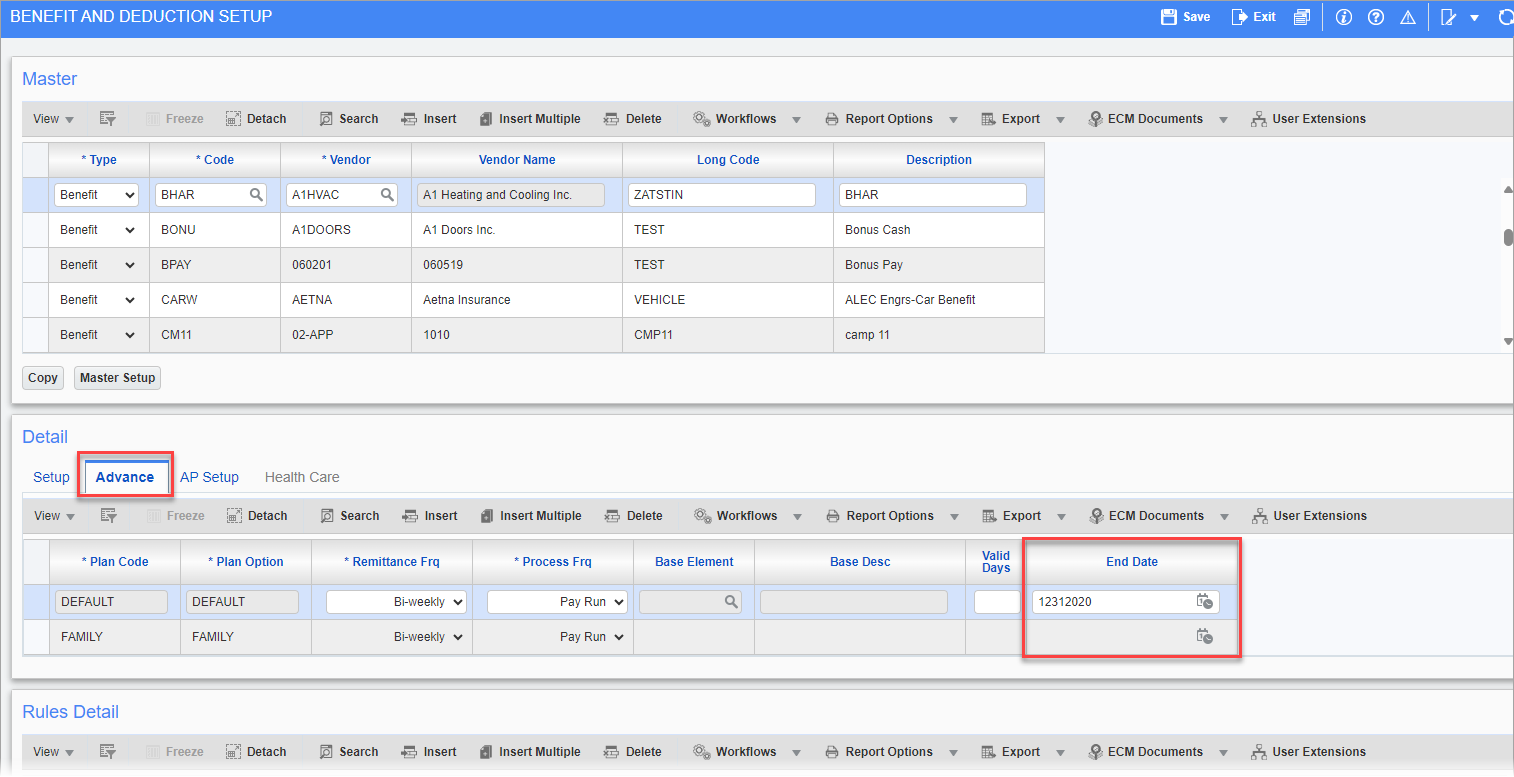This screenshot has width=1514, height=777.
Task: Click Detach in the Detail toolbar
Action: tap(257, 516)
